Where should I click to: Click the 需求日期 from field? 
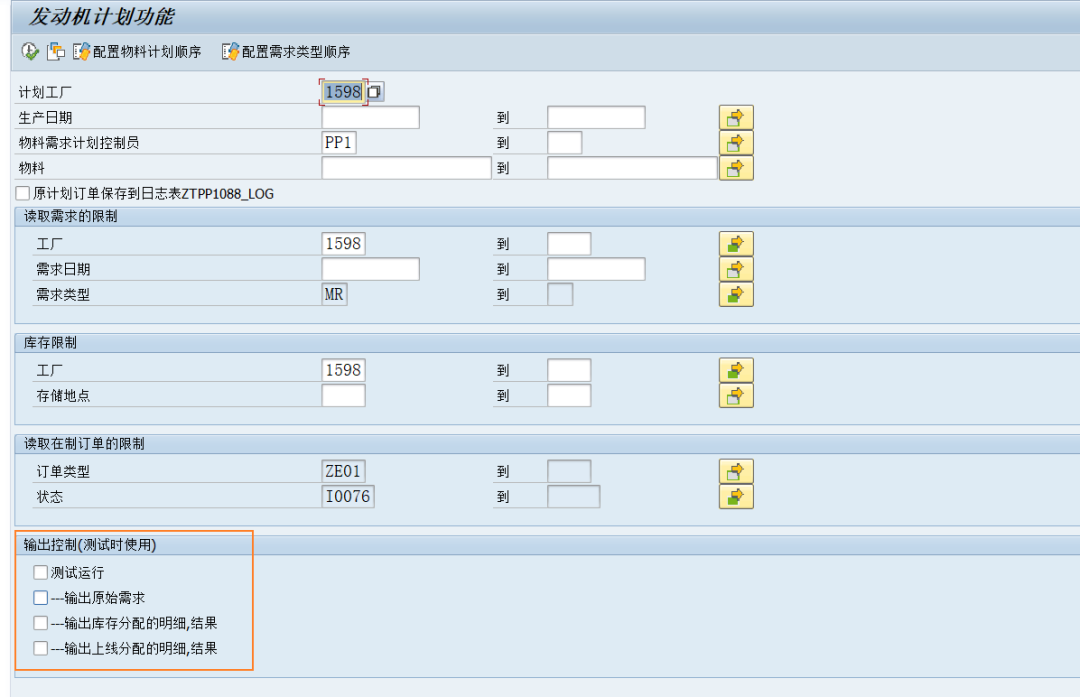[371, 269]
